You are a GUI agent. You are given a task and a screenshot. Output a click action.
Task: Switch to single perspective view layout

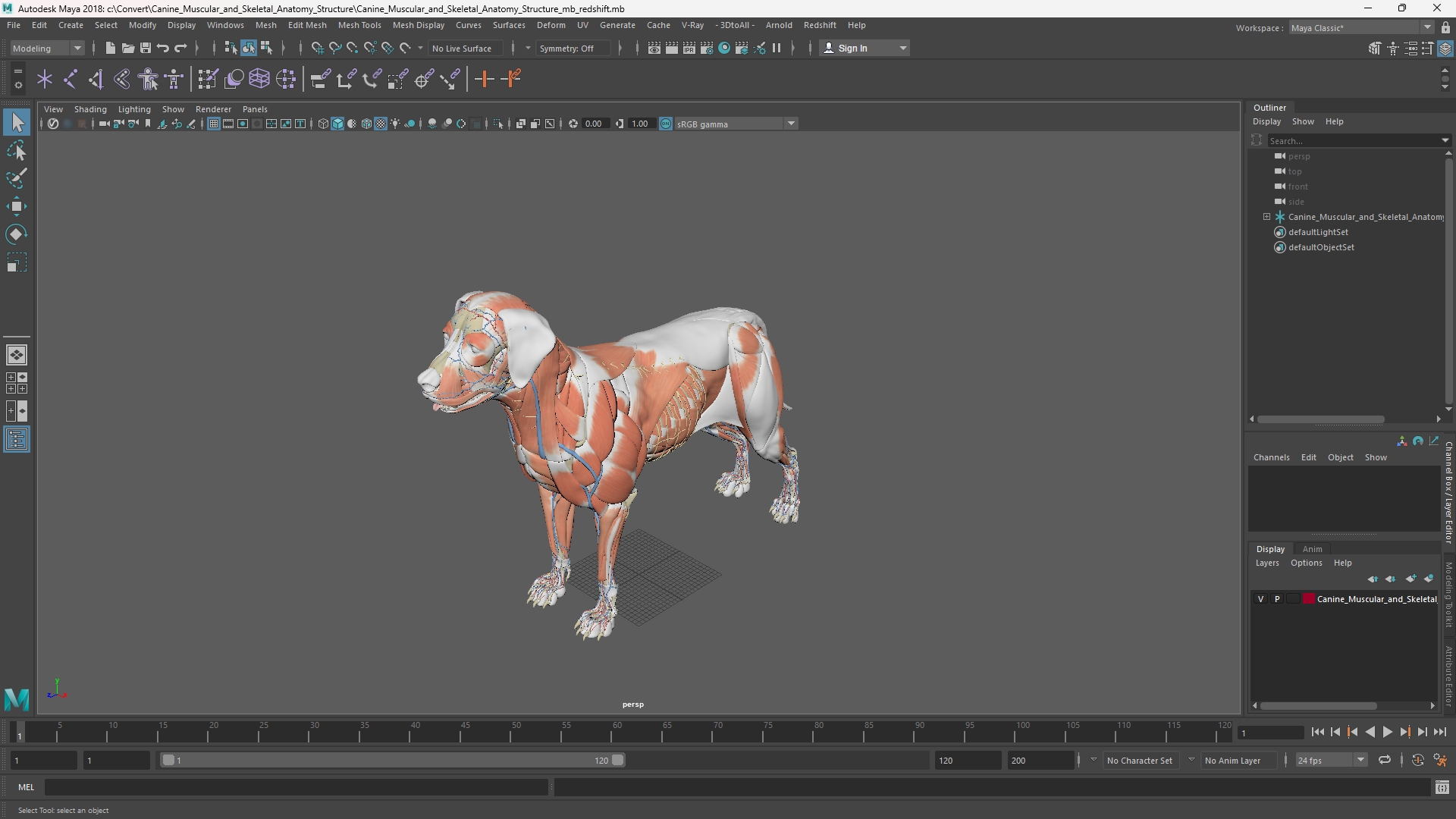pyautogui.click(x=17, y=354)
